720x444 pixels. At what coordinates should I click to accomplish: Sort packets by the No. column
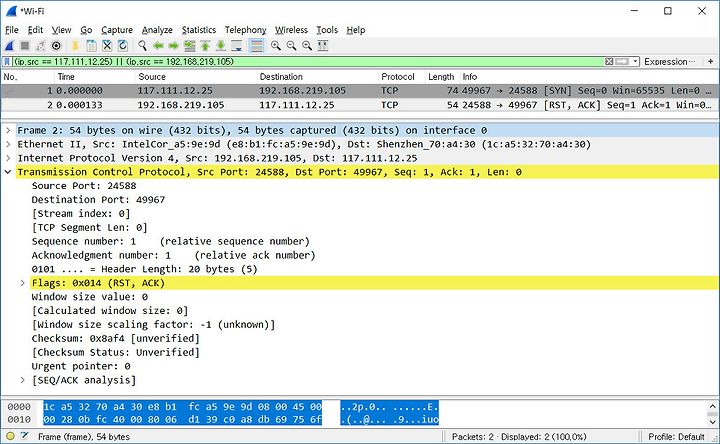coord(28,77)
